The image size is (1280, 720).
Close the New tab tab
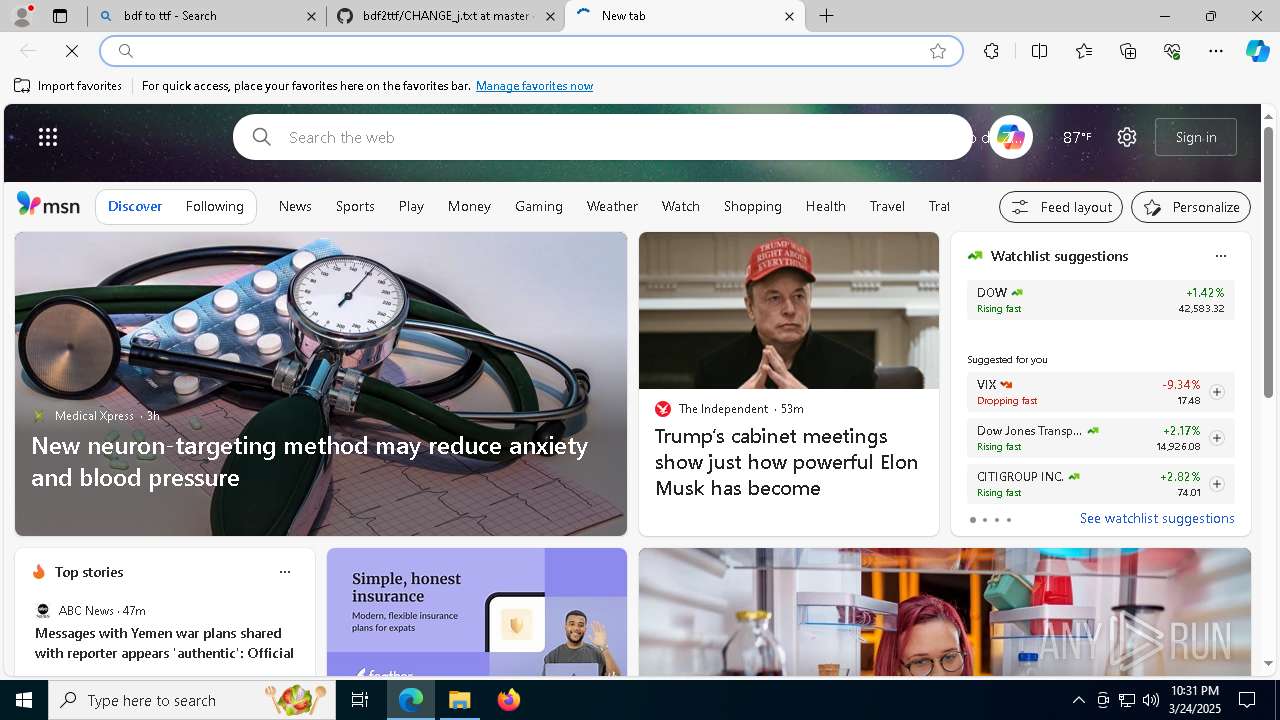(789, 16)
